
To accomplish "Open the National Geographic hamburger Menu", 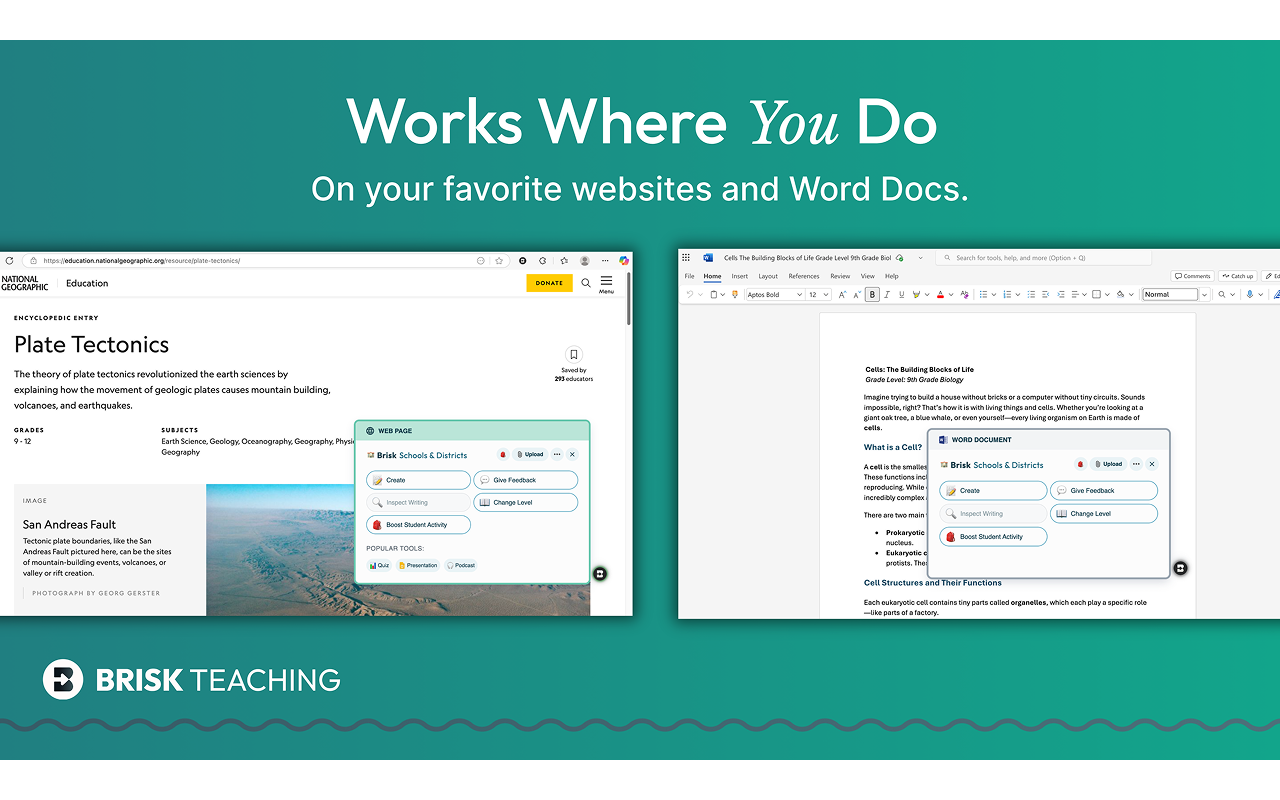I will [606, 284].
